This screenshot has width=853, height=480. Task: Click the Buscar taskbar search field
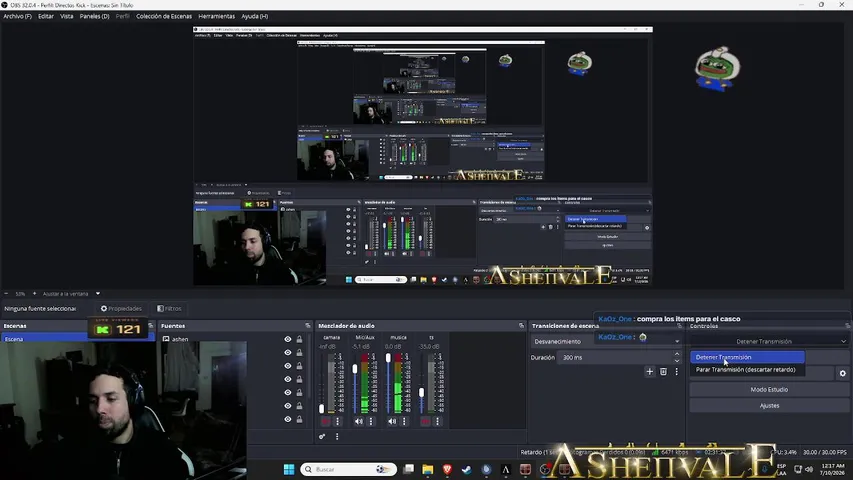coord(348,469)
